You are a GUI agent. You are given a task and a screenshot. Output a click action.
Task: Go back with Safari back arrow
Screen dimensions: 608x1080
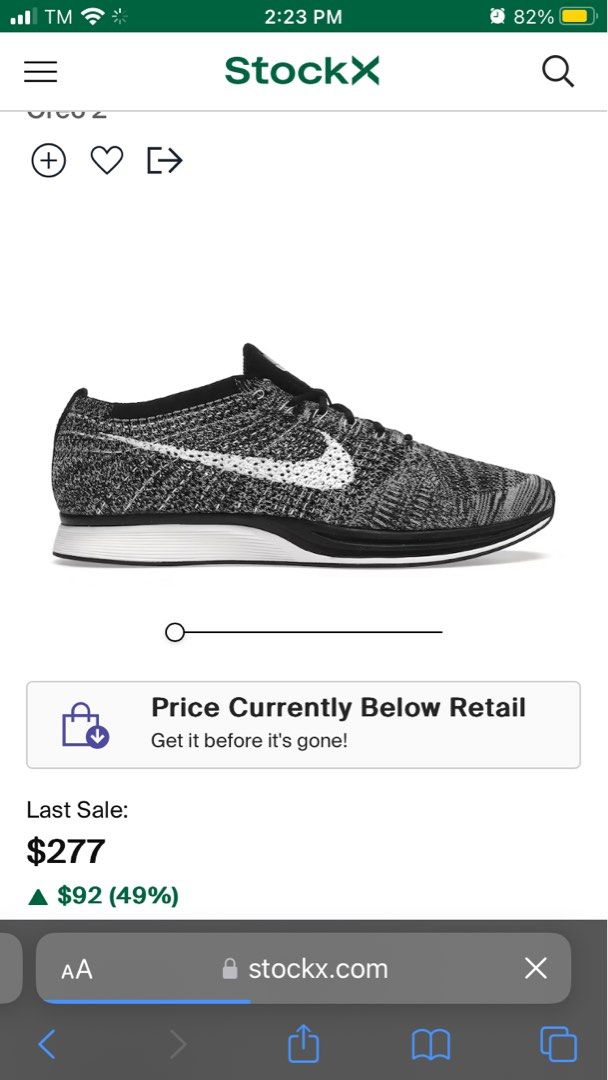click(x=47, y=1045)
